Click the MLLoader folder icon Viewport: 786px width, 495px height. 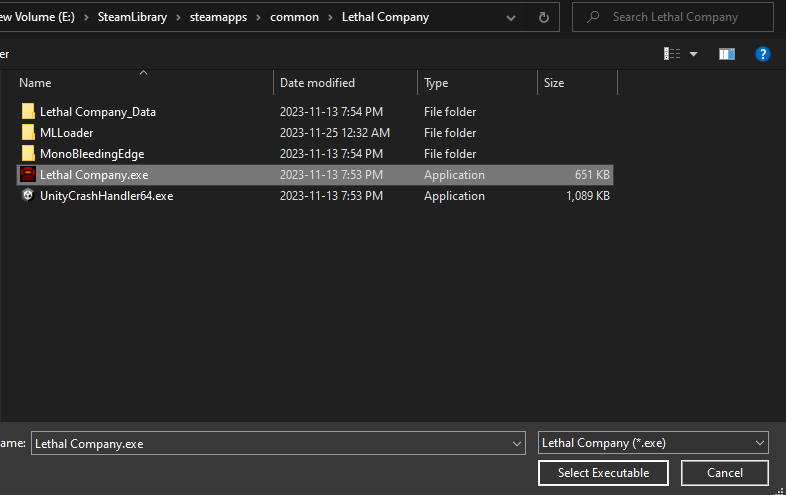[28, 133]
